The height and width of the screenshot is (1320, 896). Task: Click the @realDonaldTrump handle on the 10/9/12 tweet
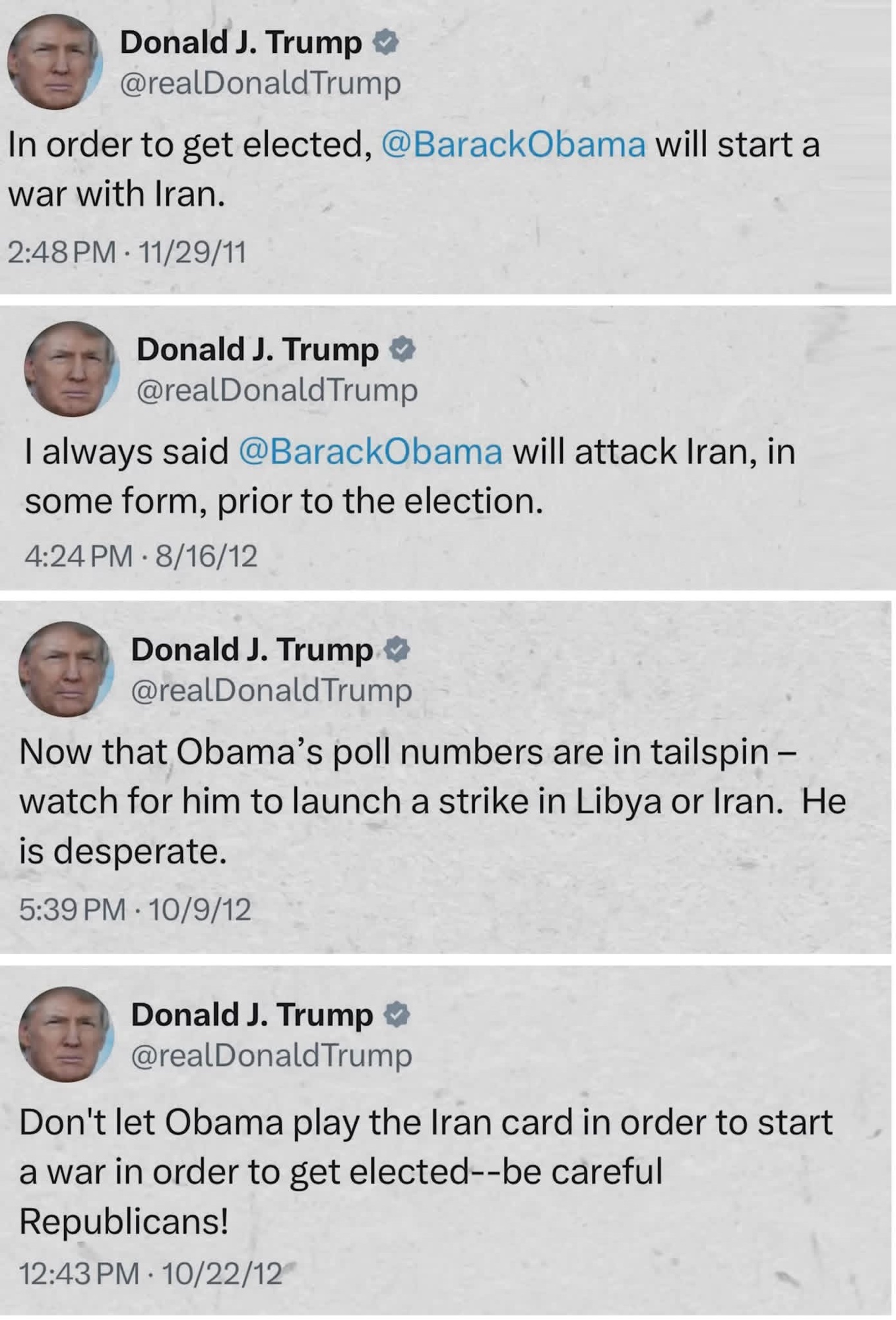(271, 690)
